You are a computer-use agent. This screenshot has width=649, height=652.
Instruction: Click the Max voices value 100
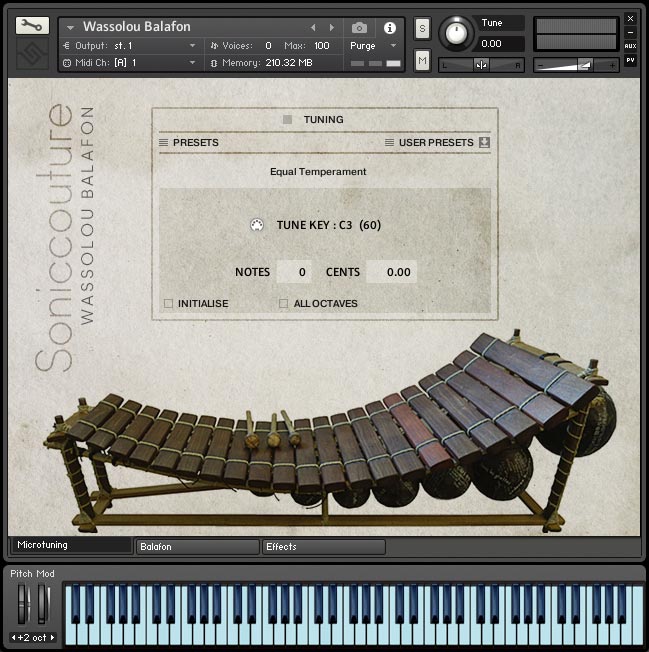[x=322, y=46]
